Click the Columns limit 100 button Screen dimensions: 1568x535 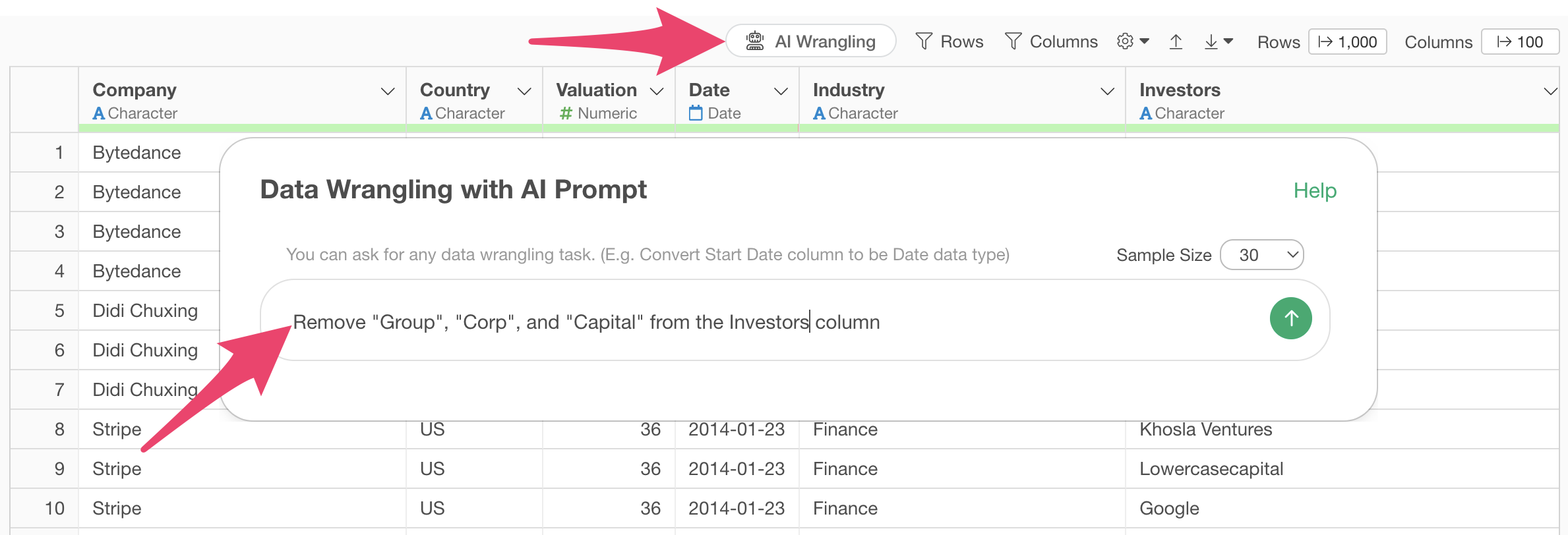tap(1520, 42)
